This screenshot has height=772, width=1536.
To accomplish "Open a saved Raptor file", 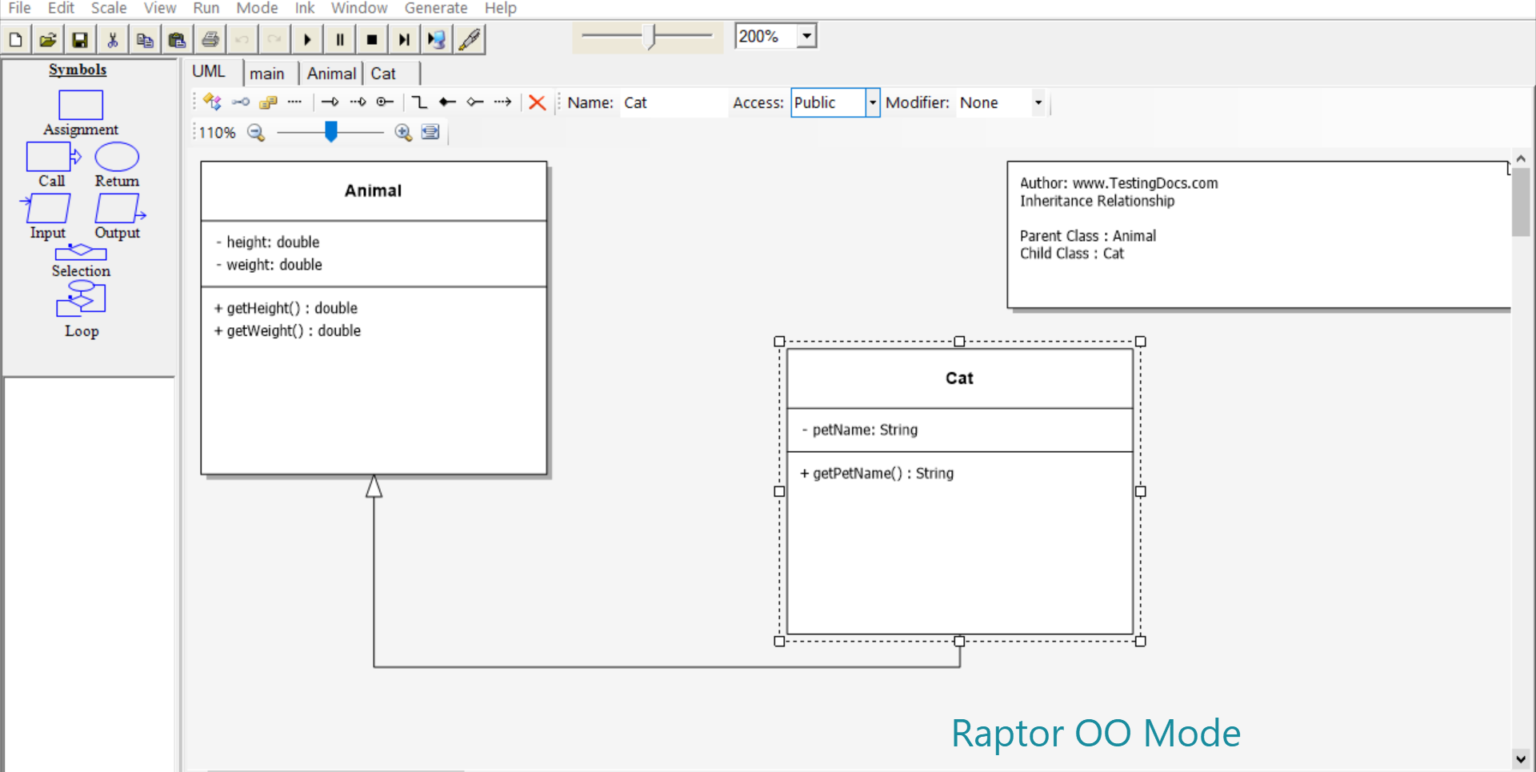I will 47,38.
